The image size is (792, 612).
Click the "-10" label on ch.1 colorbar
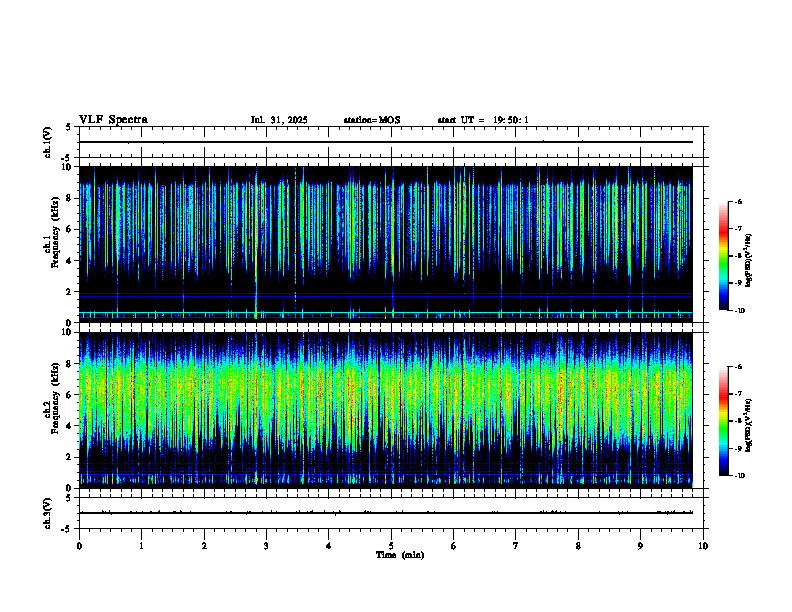tap(739, 311)
